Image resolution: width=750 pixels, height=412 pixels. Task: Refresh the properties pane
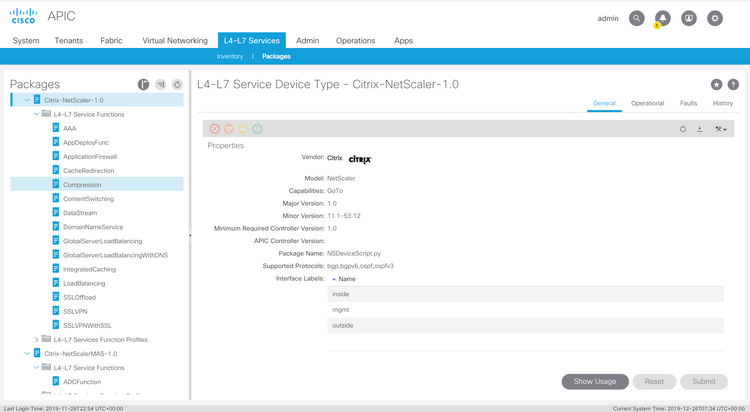(683, 129)
